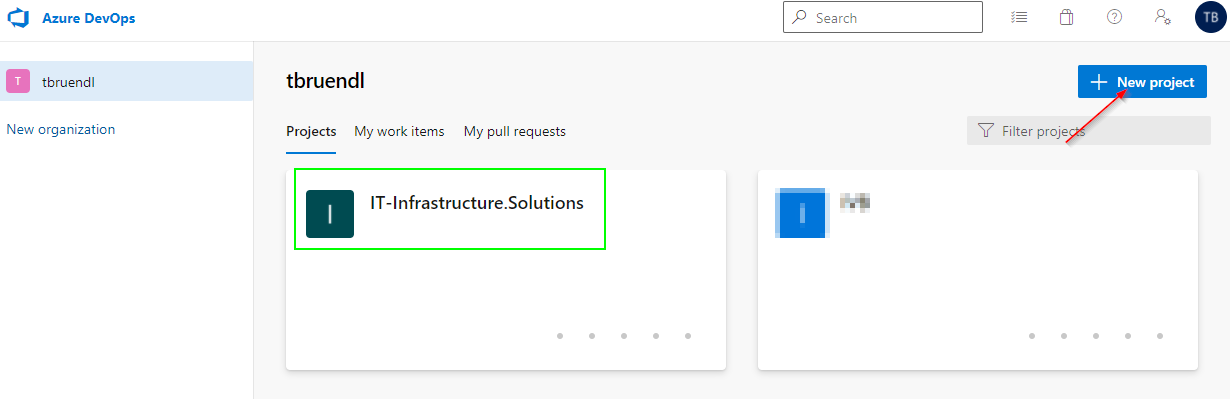Open the New organization link
Image resolution: width=1230 pixels, height=399 pixels.
(x=61, y=129)
